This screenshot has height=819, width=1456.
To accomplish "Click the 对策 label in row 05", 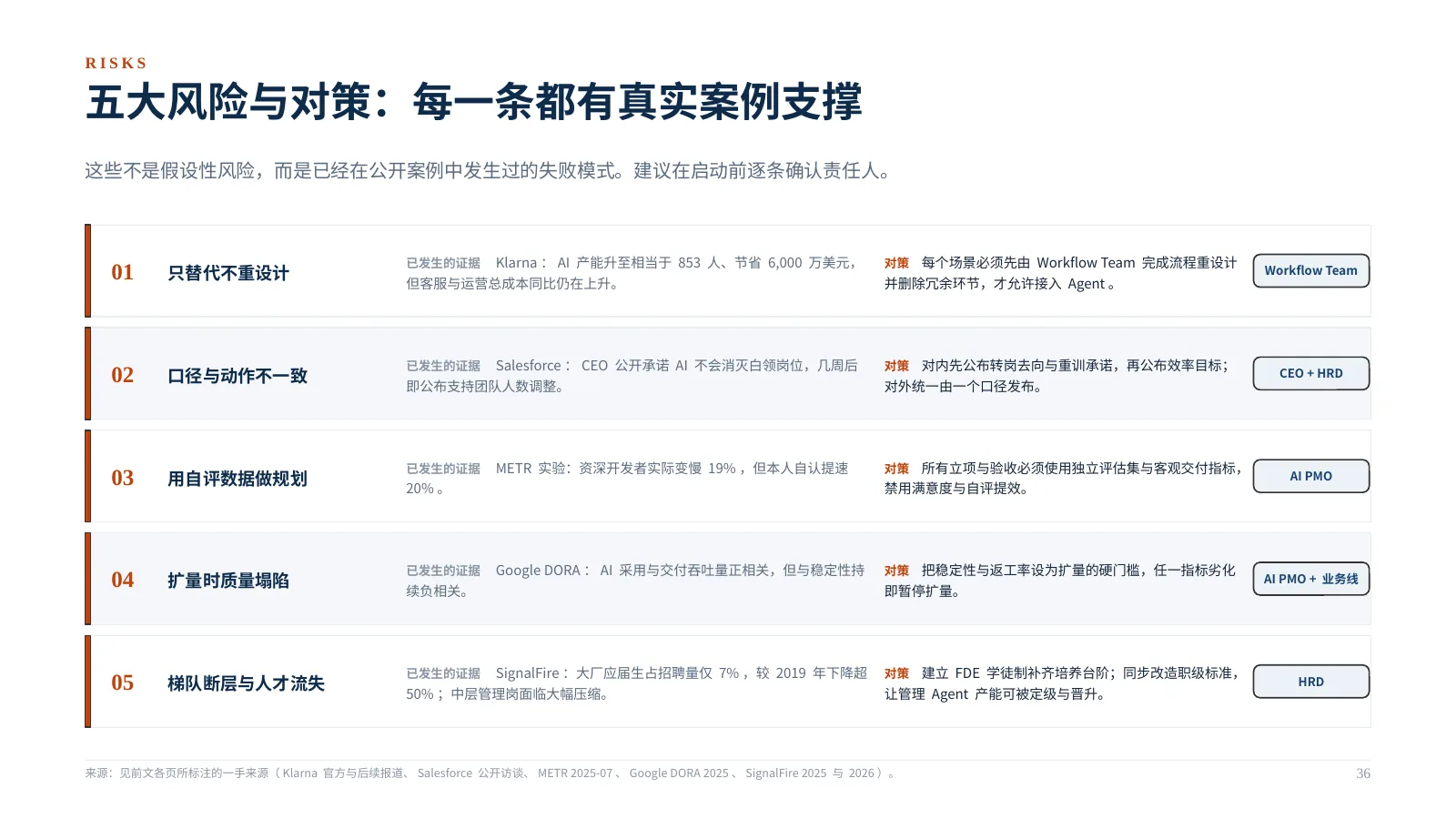I will point(896,673).
